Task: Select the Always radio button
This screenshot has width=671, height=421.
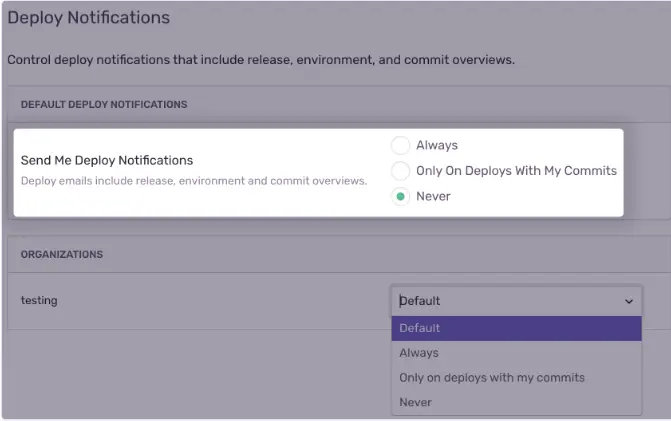Action: coord(400,146)
